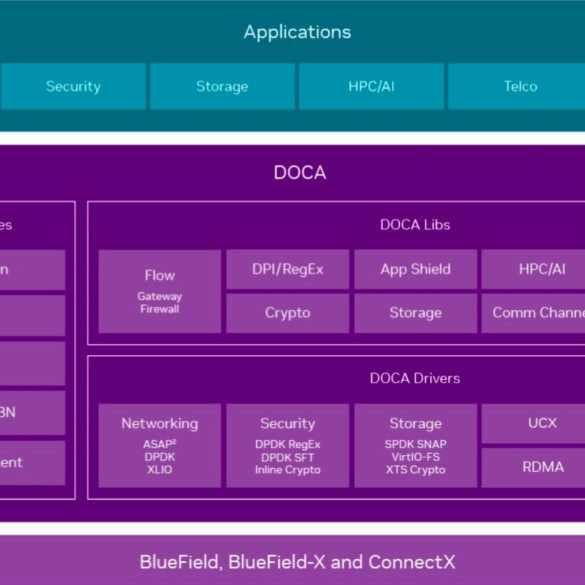Screen dimensions: 585x585
Task: Click the BlueField, BlueField-X and ConnectX bar
Action: tap(292, 560)
